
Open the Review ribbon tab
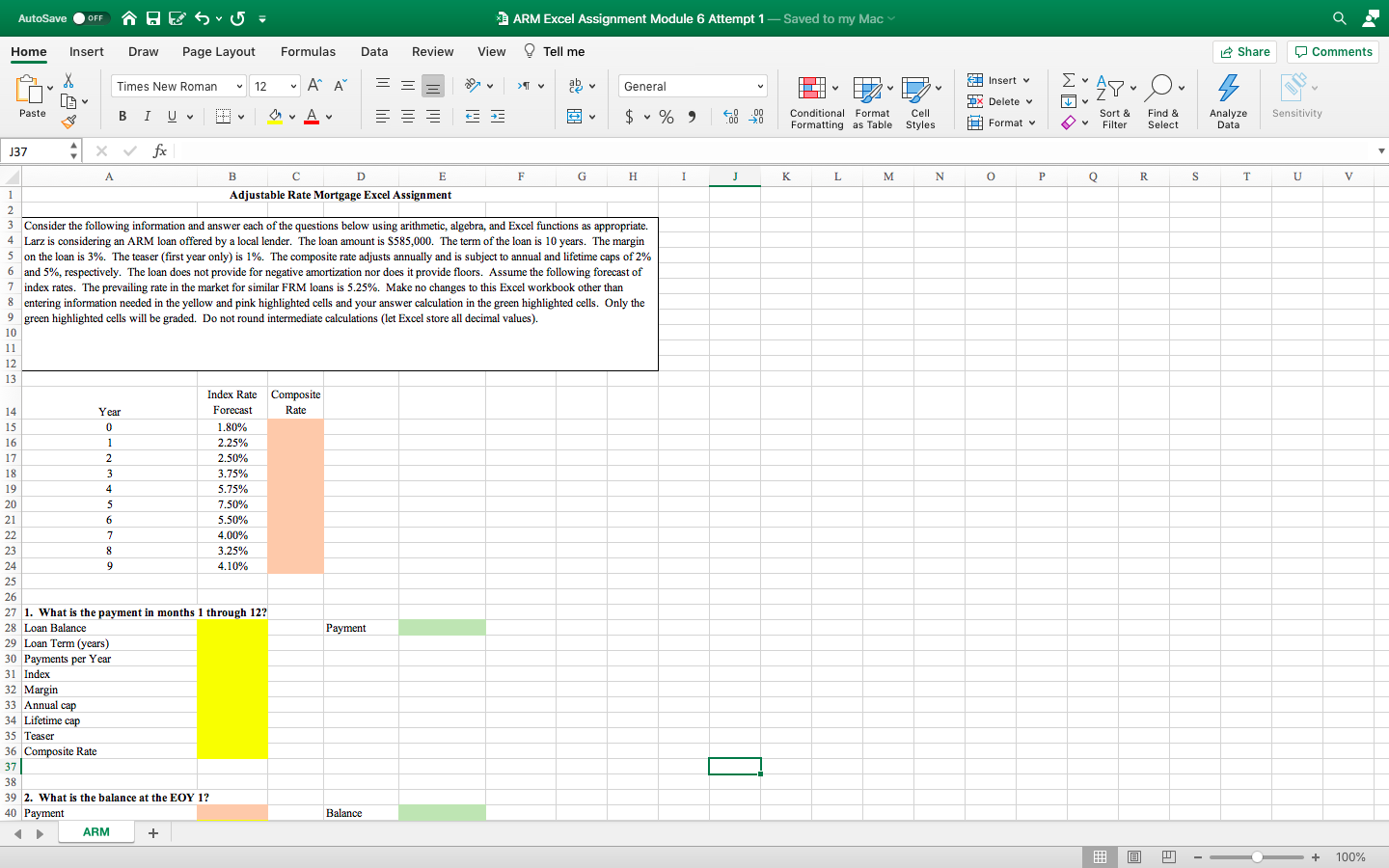(432, 51)
